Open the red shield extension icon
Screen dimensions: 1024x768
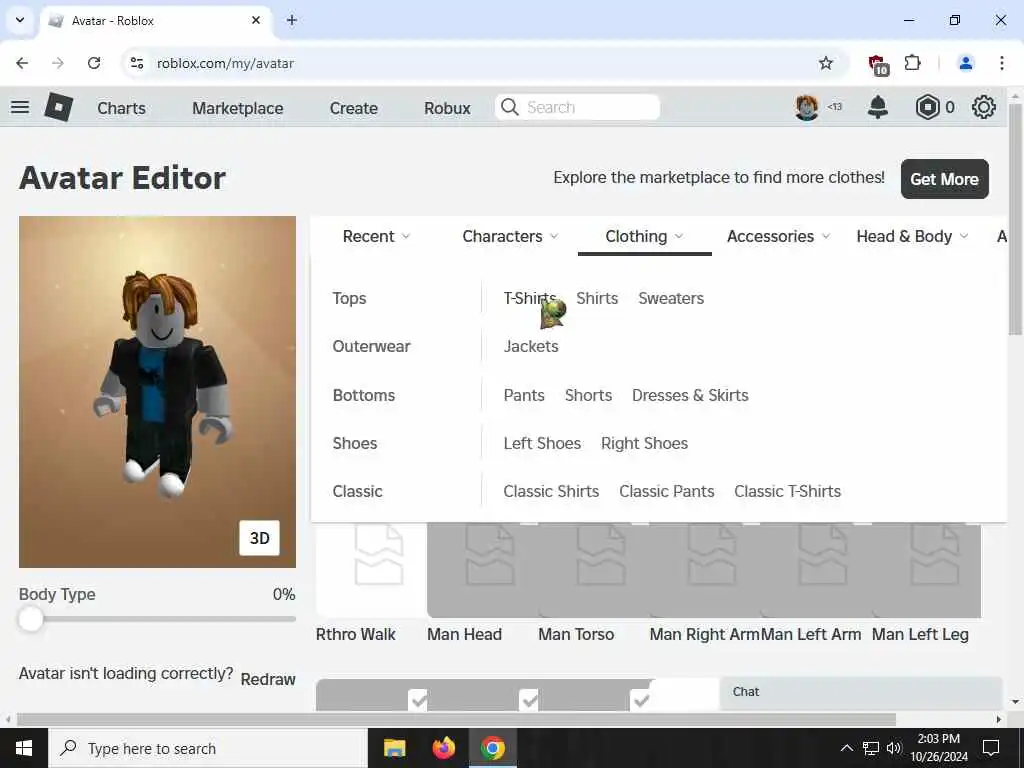pos(878,64)
